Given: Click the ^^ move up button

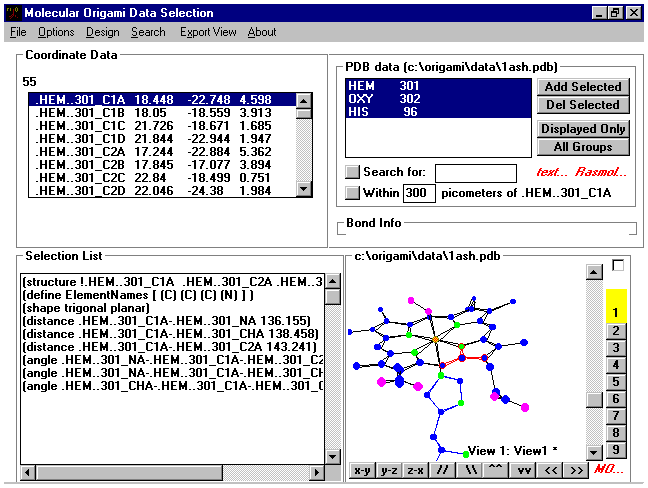Looking at the screenshot, I should (495, 469).
